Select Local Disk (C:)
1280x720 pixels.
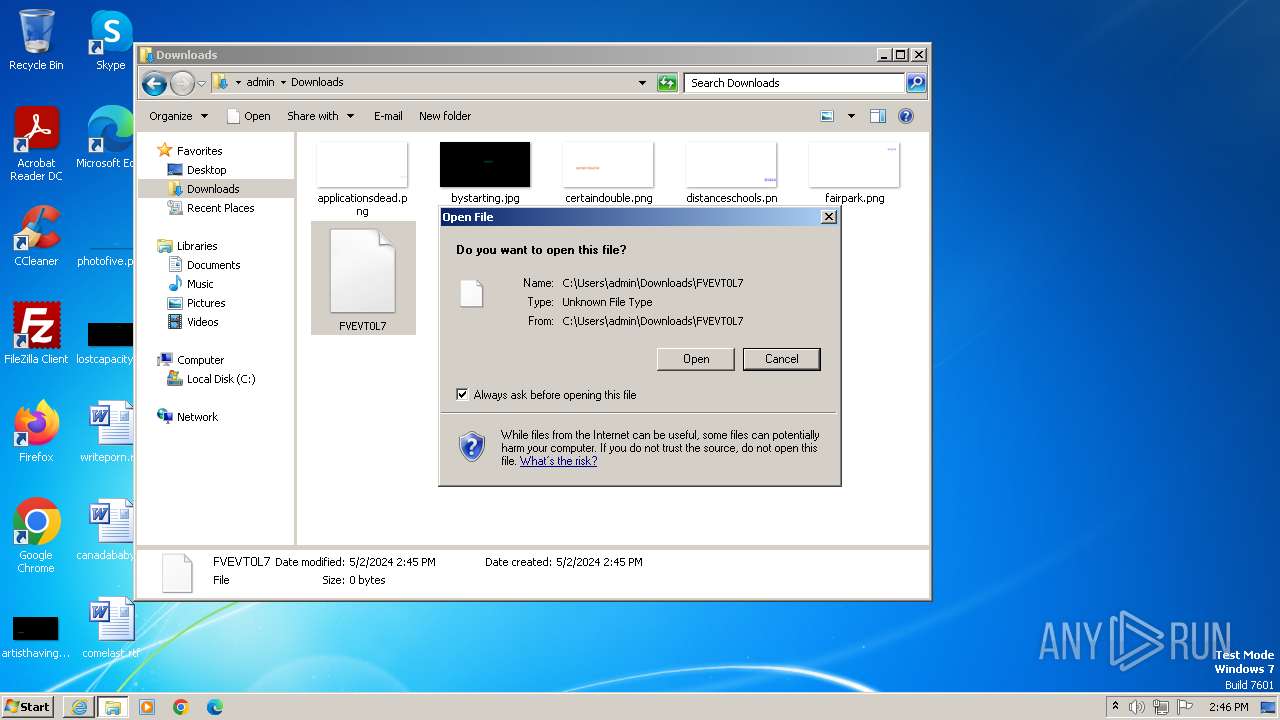click(221, 379)
